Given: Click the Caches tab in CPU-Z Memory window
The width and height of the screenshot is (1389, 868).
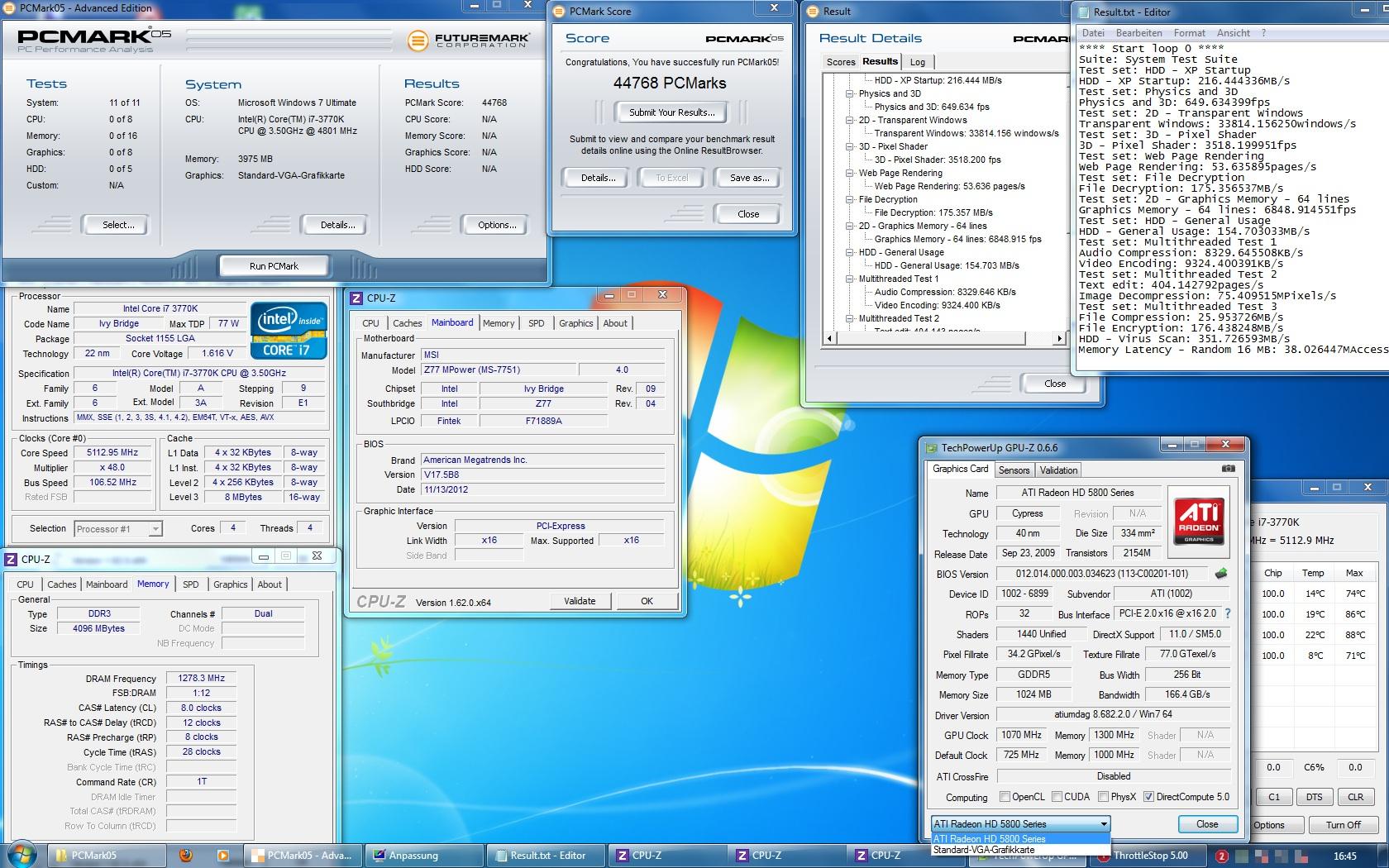Looking at the screenshot, I should pyautogui.click(x=62, y=584).
